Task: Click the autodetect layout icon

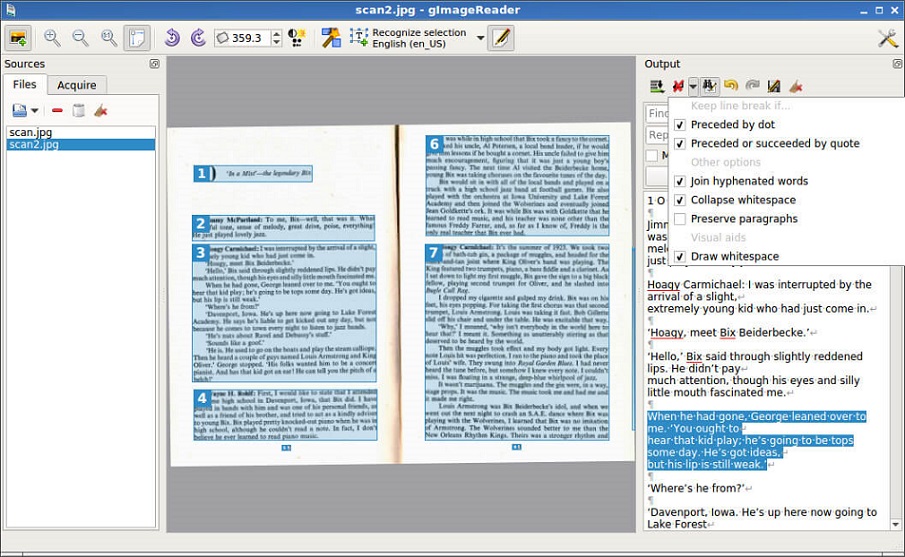Action: pyautogui.click(x=330, y=38)
